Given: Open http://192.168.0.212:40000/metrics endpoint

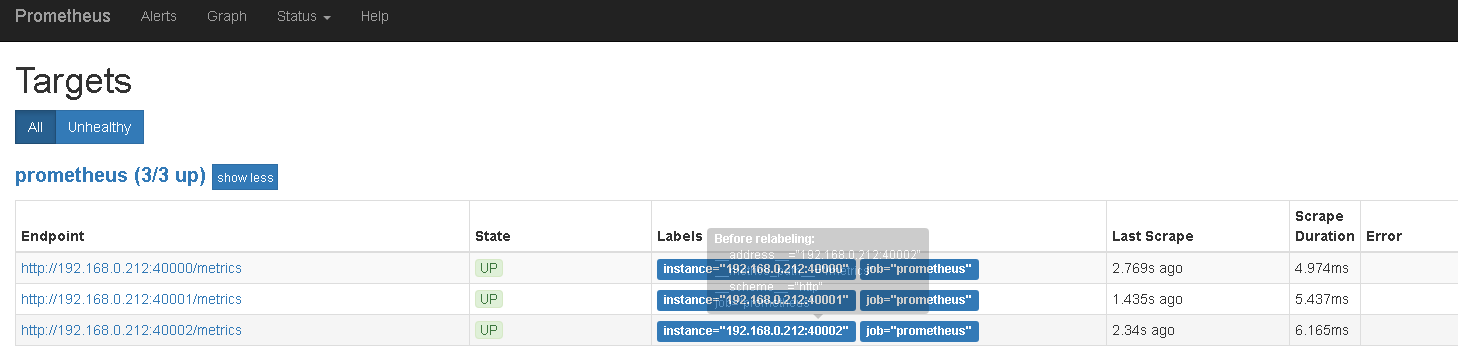Looking at the screenshot, I should pos(131,268).
